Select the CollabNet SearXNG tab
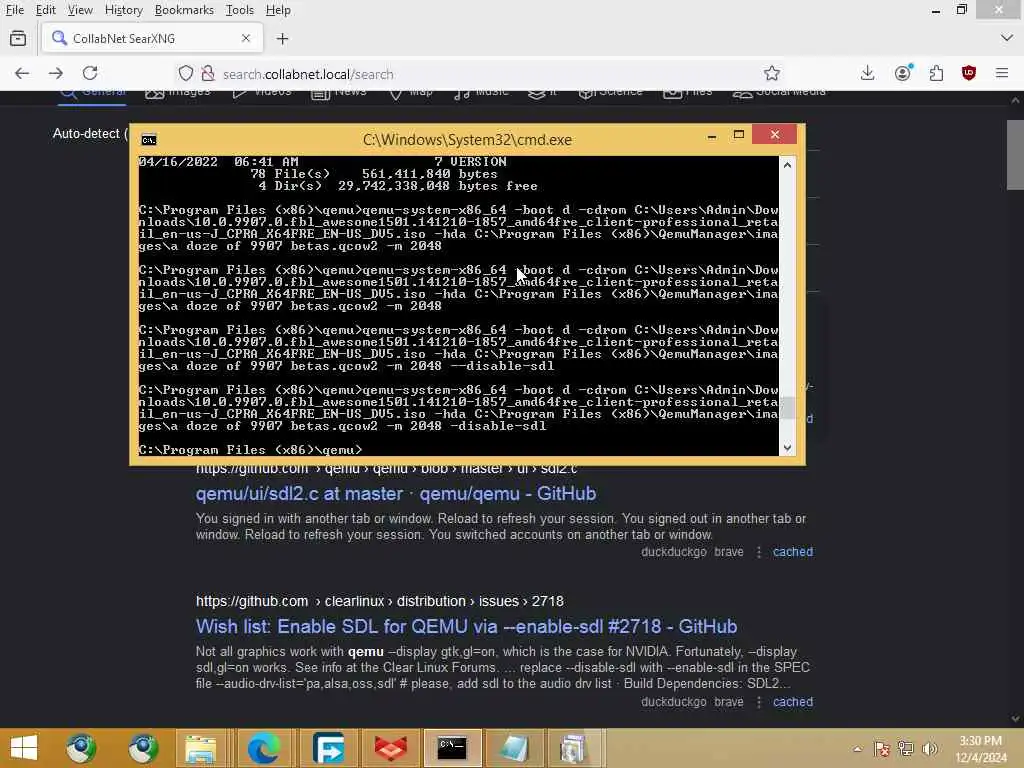The height and width of the screenshot is (768, 1024). [x=153, y=39]
